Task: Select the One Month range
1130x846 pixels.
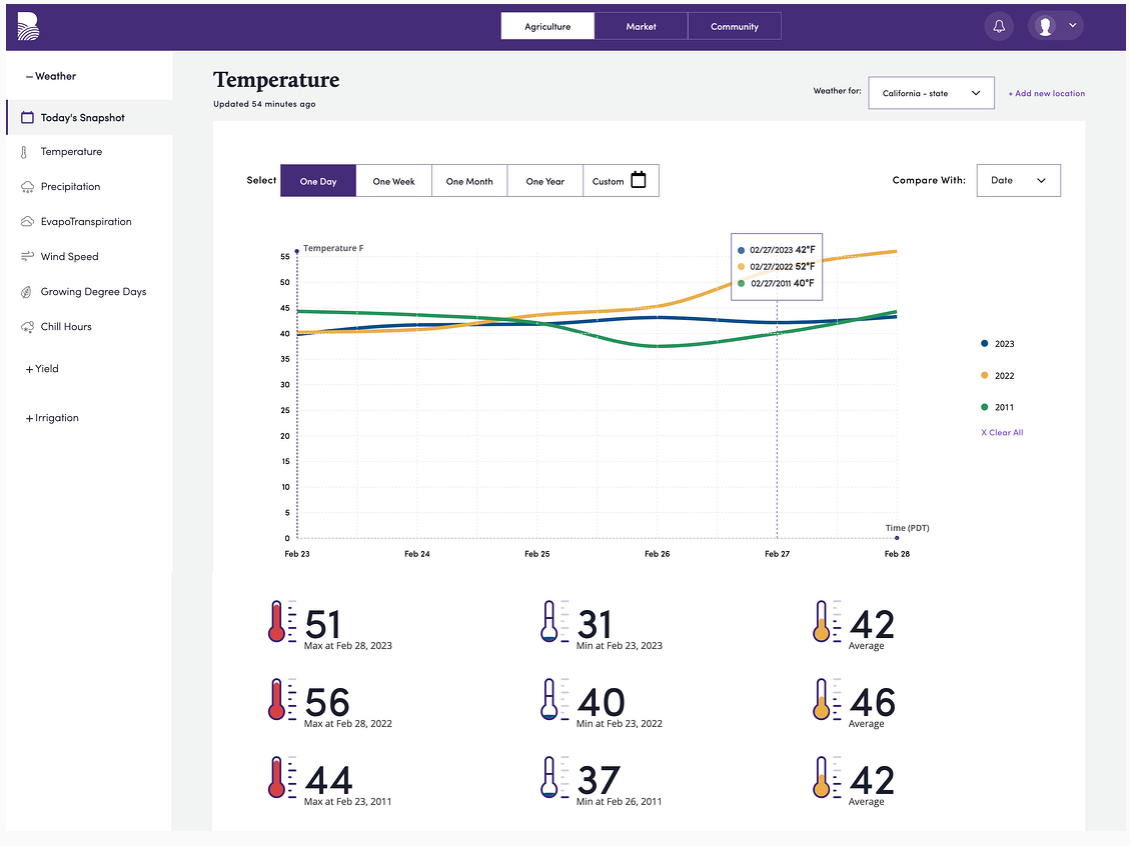Action: (470, 181)
